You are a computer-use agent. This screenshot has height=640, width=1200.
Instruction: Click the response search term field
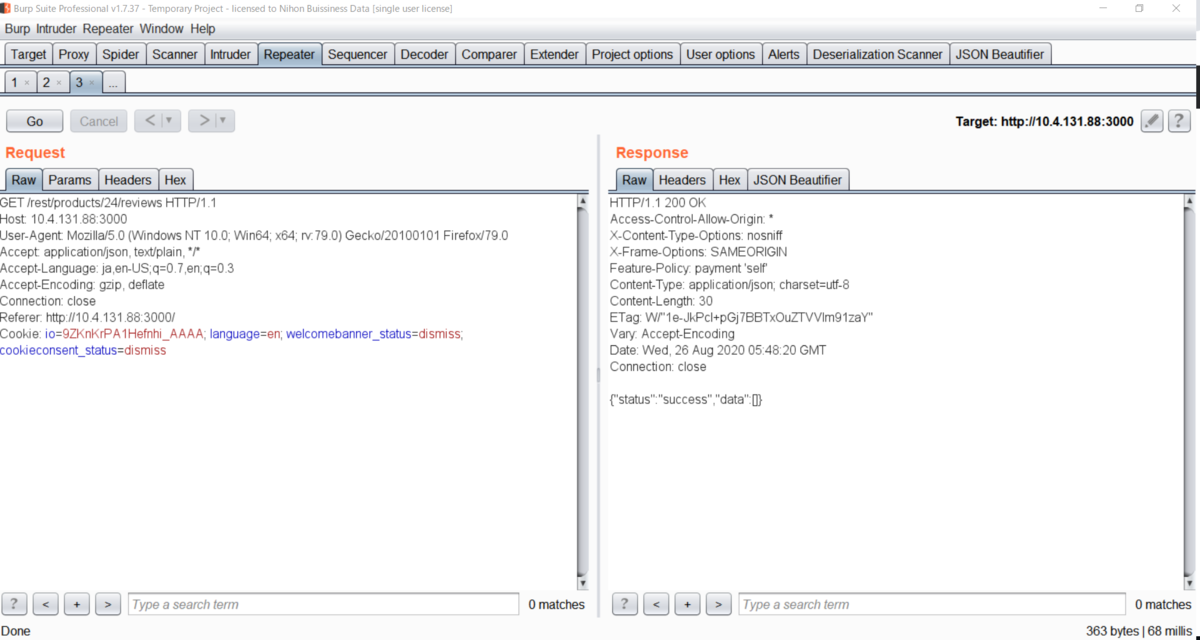pos(932,604)
